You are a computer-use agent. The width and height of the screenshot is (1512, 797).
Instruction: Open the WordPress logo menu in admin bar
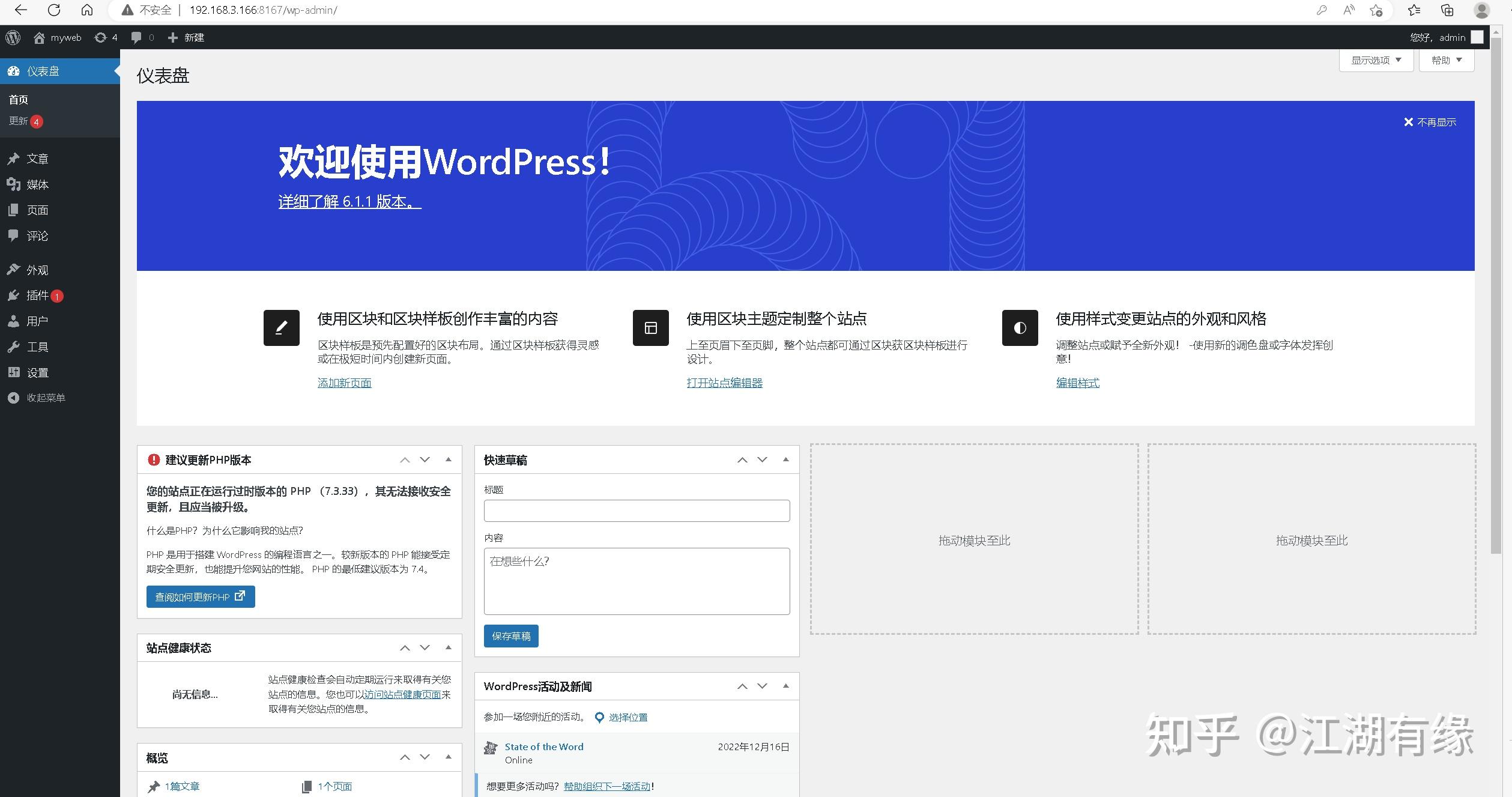coord(13,37)
